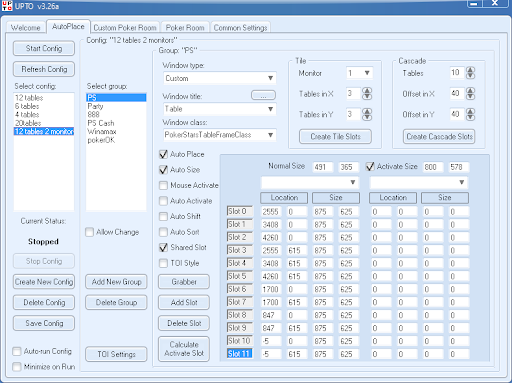Click Create Tile Slots
Viewport: 512px width, 383px height.
[x=335, y=136]
